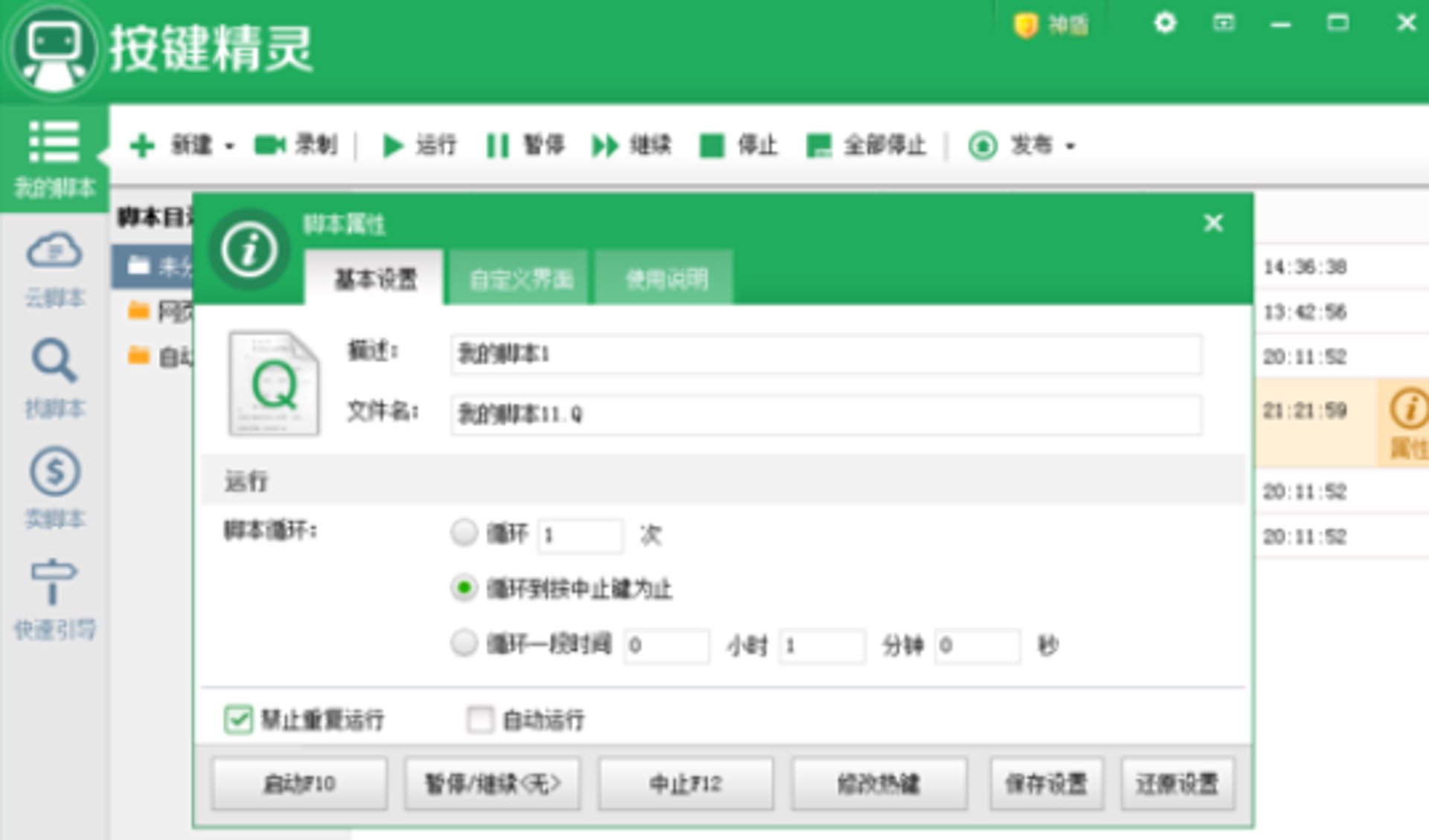1429x840 pixels.
Task: Open 找脚本 search section
Action: tap(54, 379)
